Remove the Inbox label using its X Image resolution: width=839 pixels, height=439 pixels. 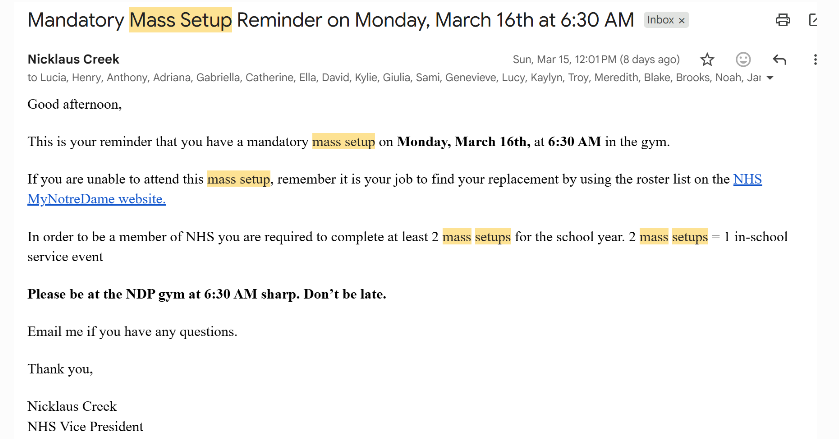tap(682, 20)
